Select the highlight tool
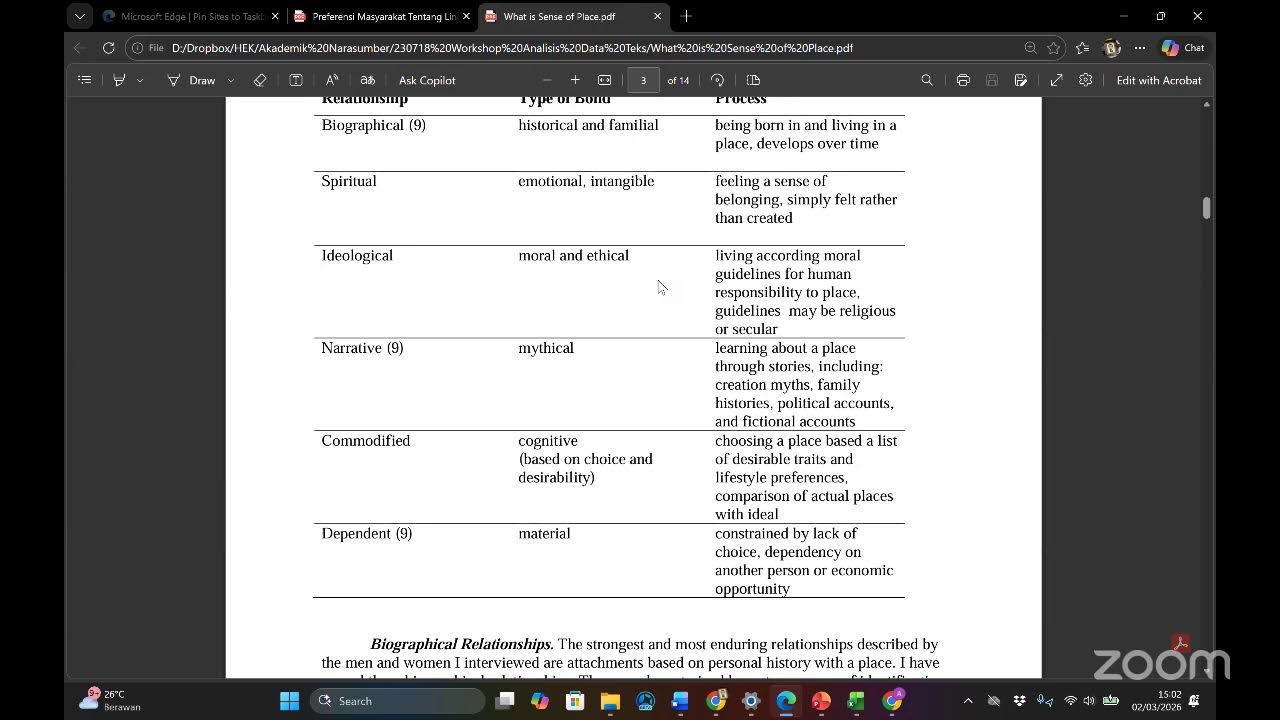 coord(119,80)
